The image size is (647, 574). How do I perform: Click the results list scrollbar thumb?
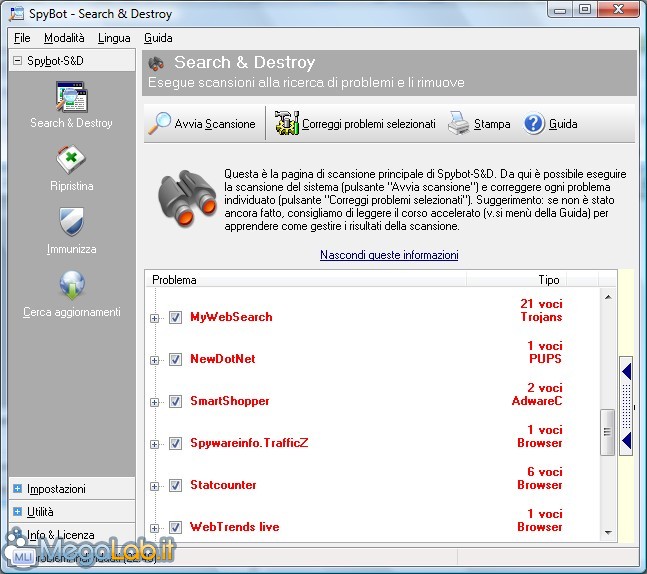tap(607, 432)
